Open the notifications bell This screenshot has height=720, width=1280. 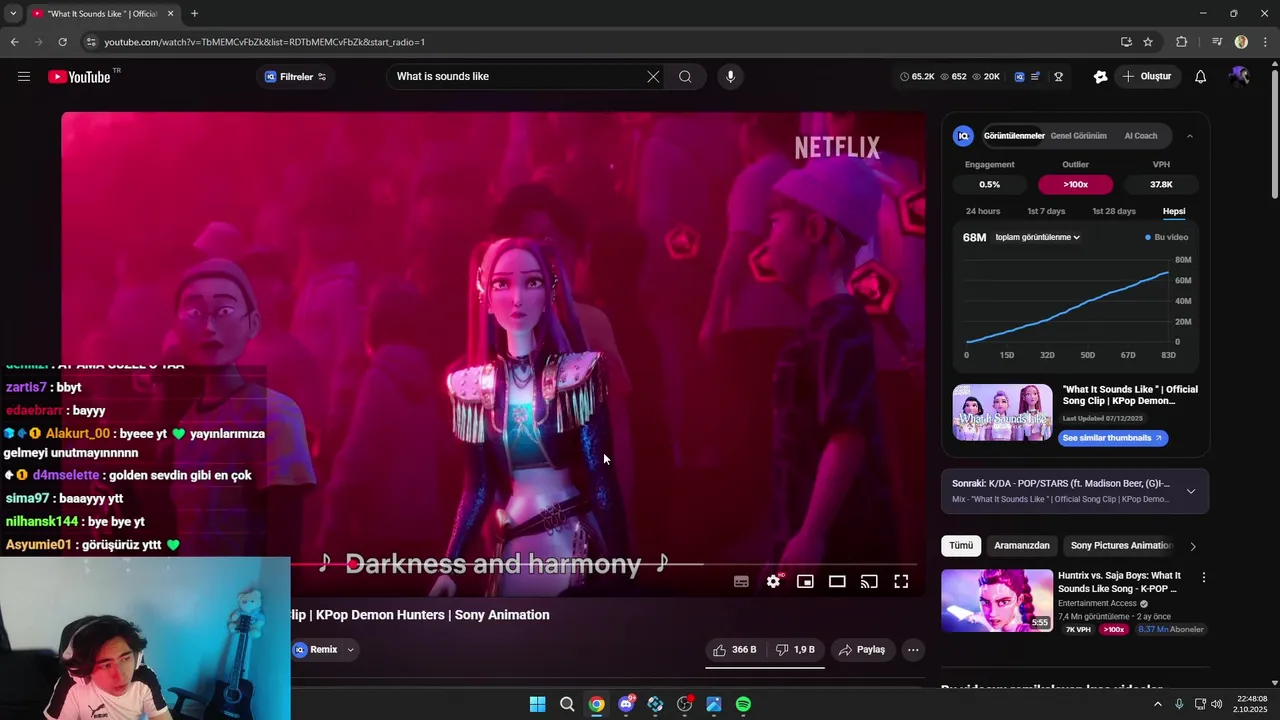(1201, 77)
